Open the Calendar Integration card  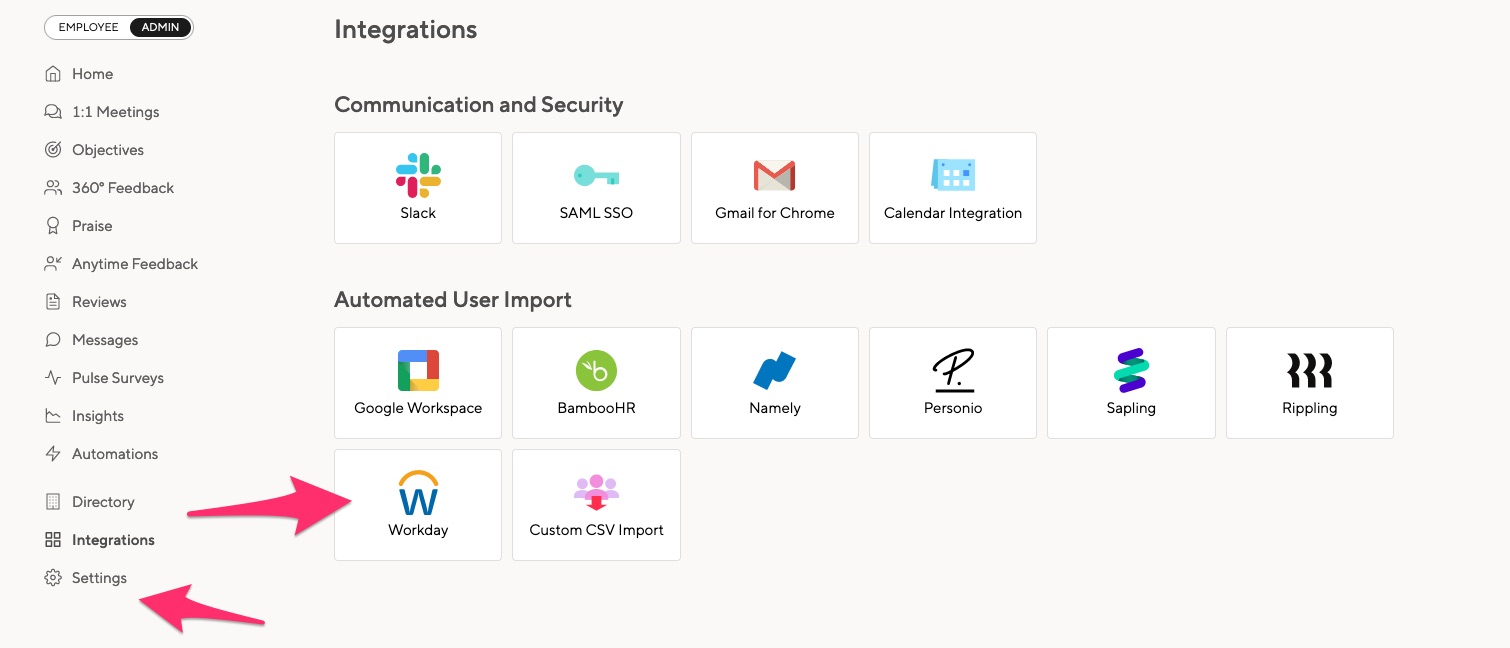[952, 187]
